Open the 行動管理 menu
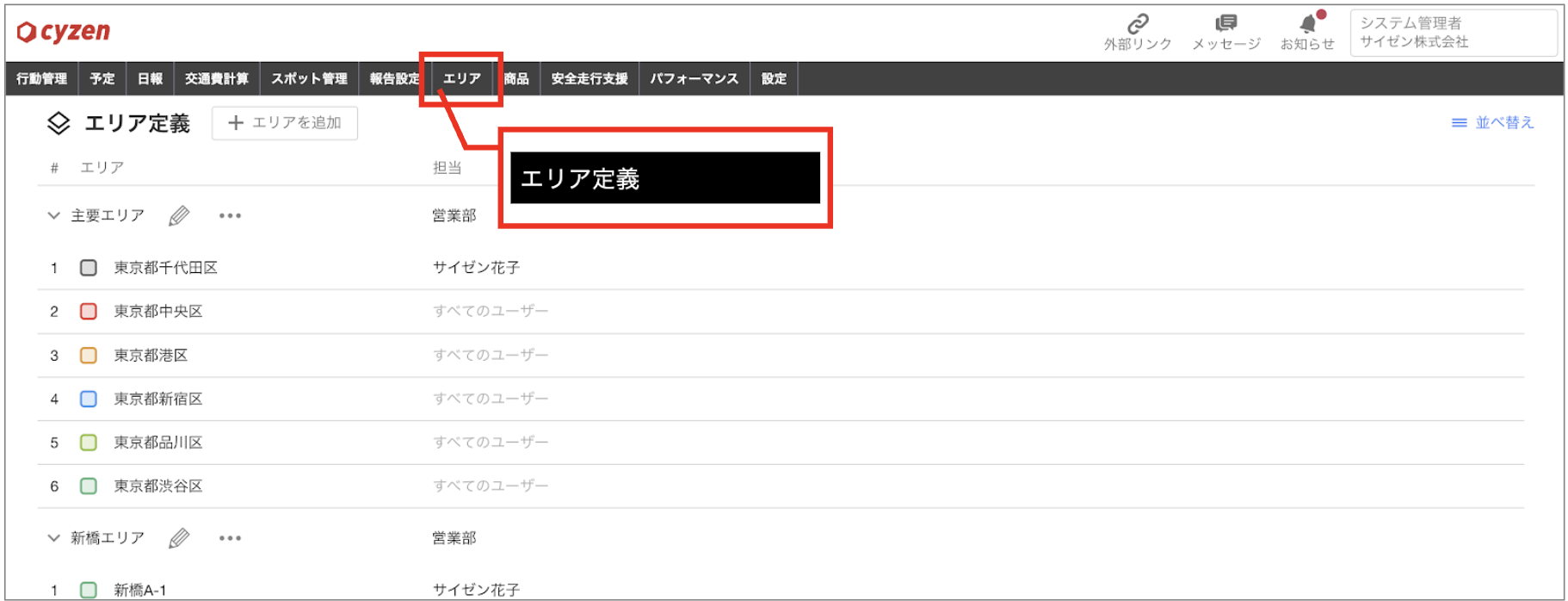The width and height of the screenshot is (1568, 601). (x=41, y=78)
